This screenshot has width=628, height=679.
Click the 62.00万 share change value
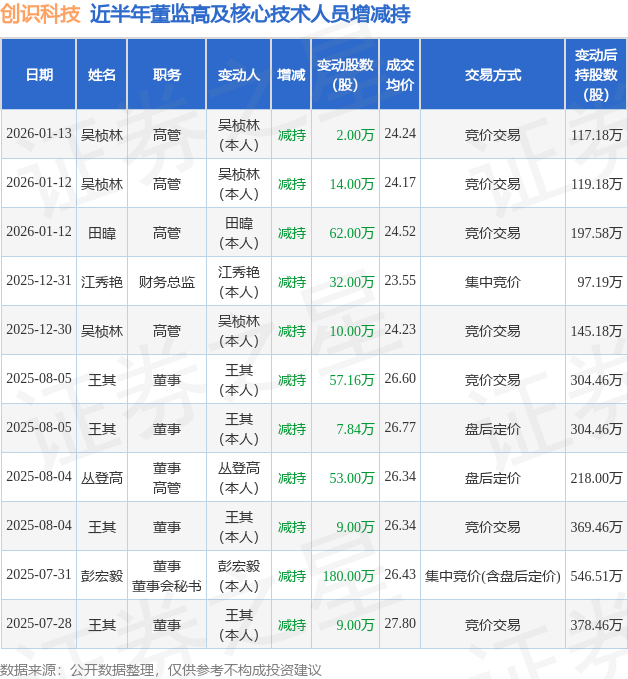coord(352,233)
